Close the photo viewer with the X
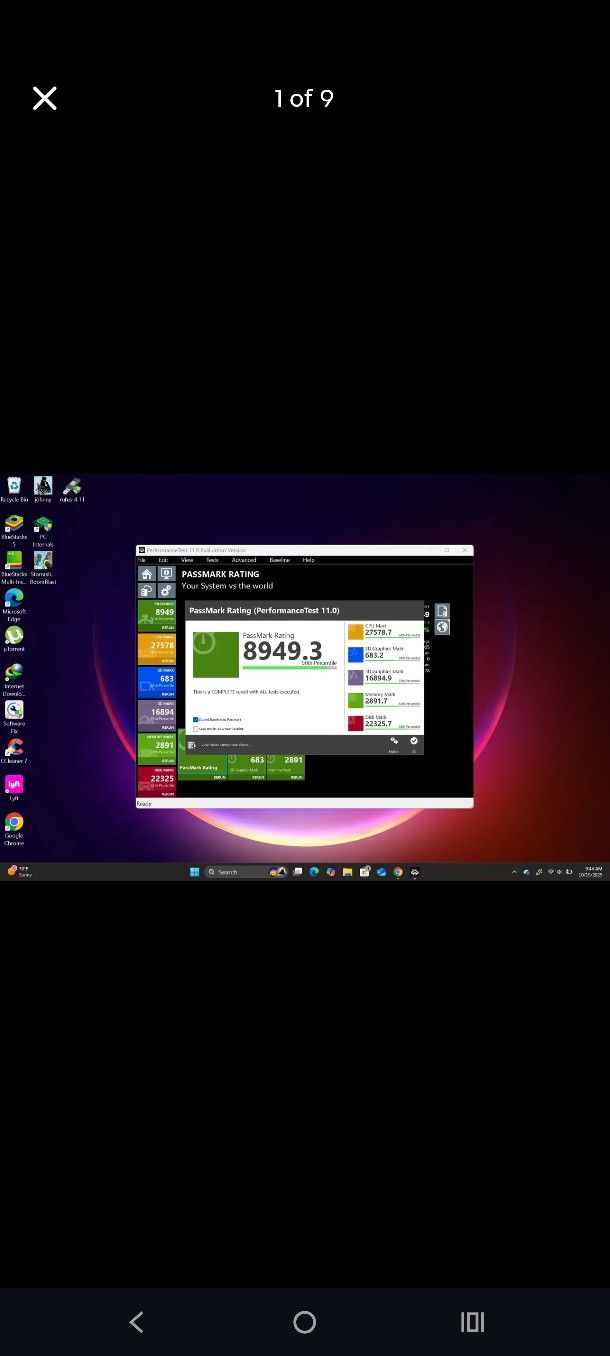Image resolution: width=610 pixels, height=1356 pixels. (x=44, y=98)
